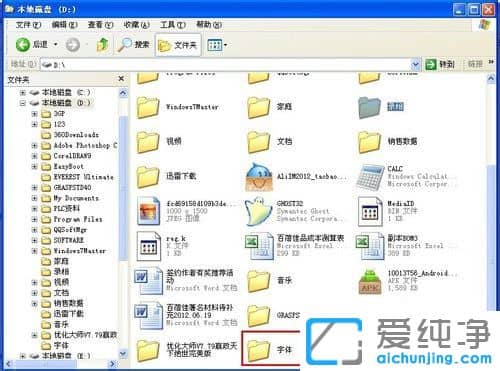Select the 家庭 folder icon in file view
This screenshot has height=371, width=500.
pyautogui.click(x=258, y=107)
